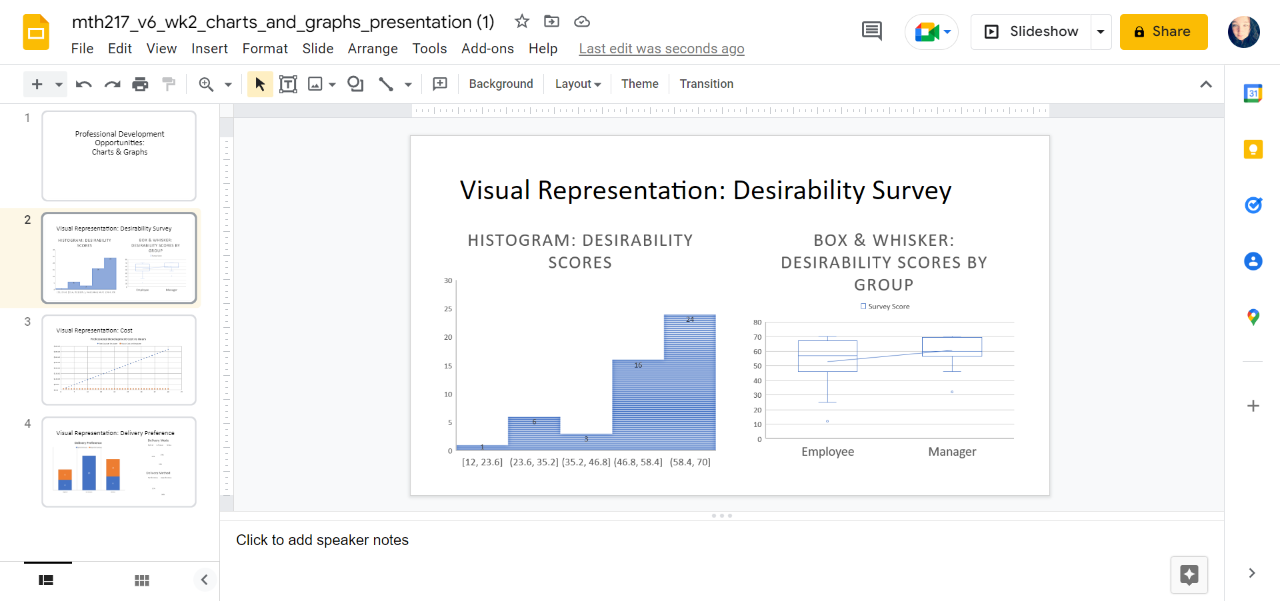Viewport: 1280px width, 601px height.
Task: Toggle grid view of slides
Action: [141, 580]
